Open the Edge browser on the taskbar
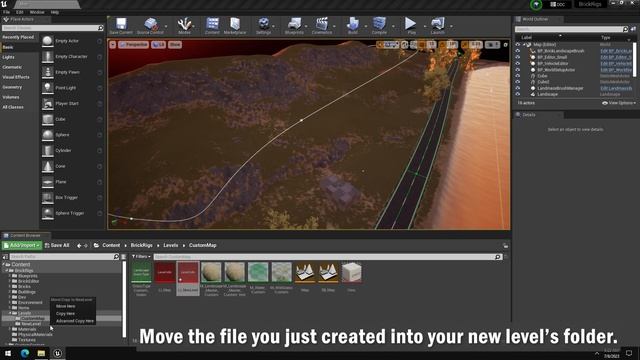Viewport: 640px width, 360px height. pyautogui.click(x=24, y=353)
